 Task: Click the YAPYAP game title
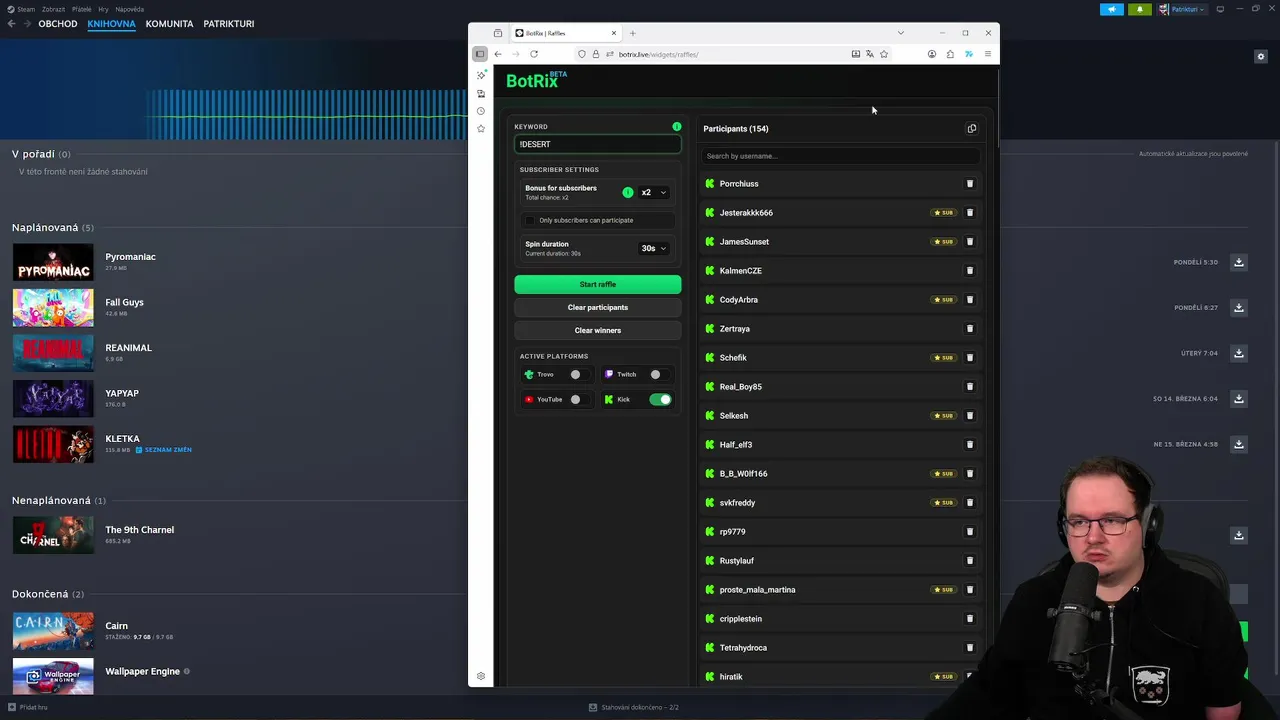click(122, 393)
